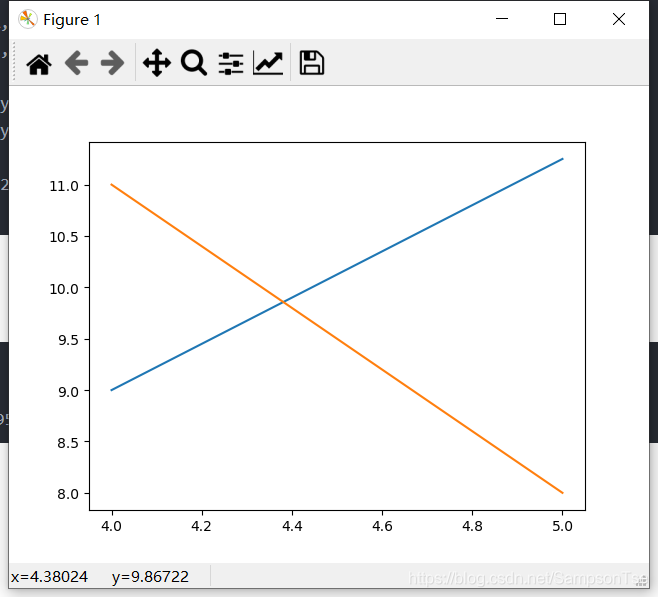Screen dimensions: 658x597
Task: Click the 10.0 y-axis tick label
Action: point(64,289)
